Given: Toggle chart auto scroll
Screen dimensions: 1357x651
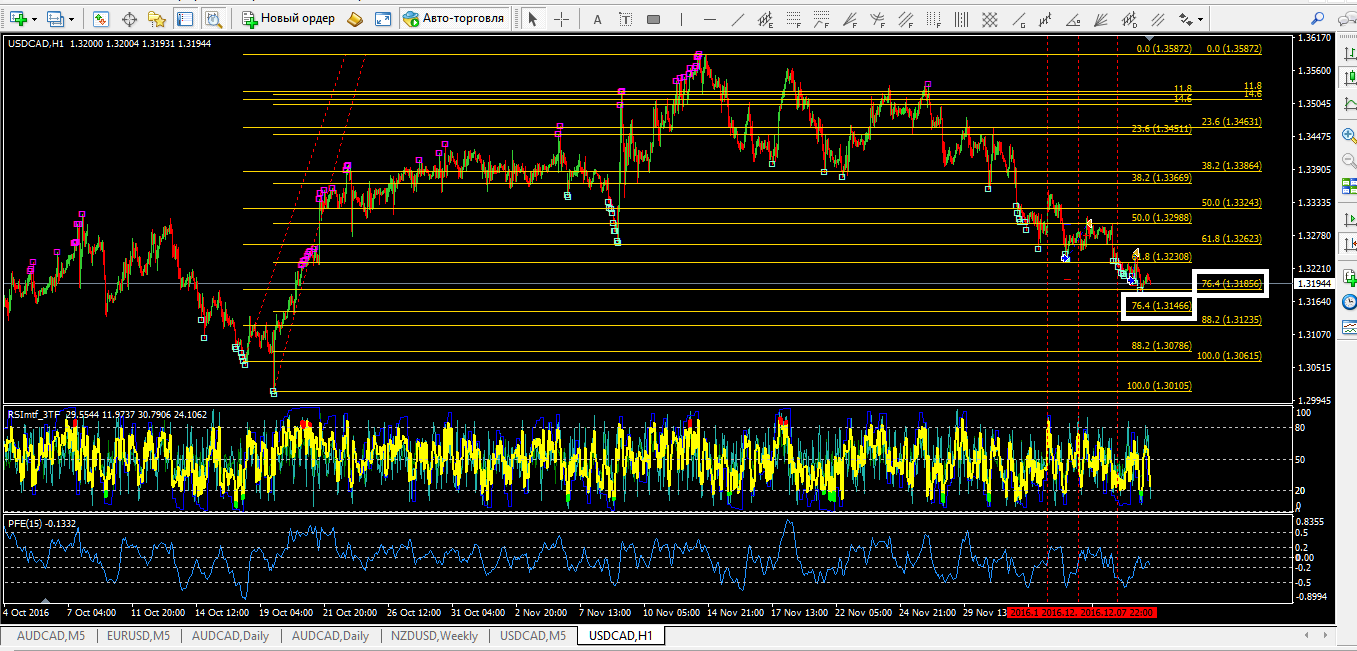Looking at the screenshot, I should point(1348,218).
